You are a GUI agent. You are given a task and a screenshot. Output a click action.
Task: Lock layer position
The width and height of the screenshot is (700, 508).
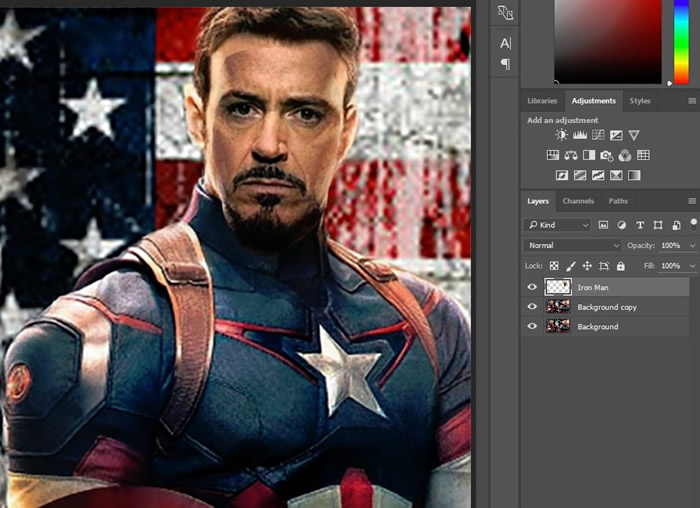(587, 266)
